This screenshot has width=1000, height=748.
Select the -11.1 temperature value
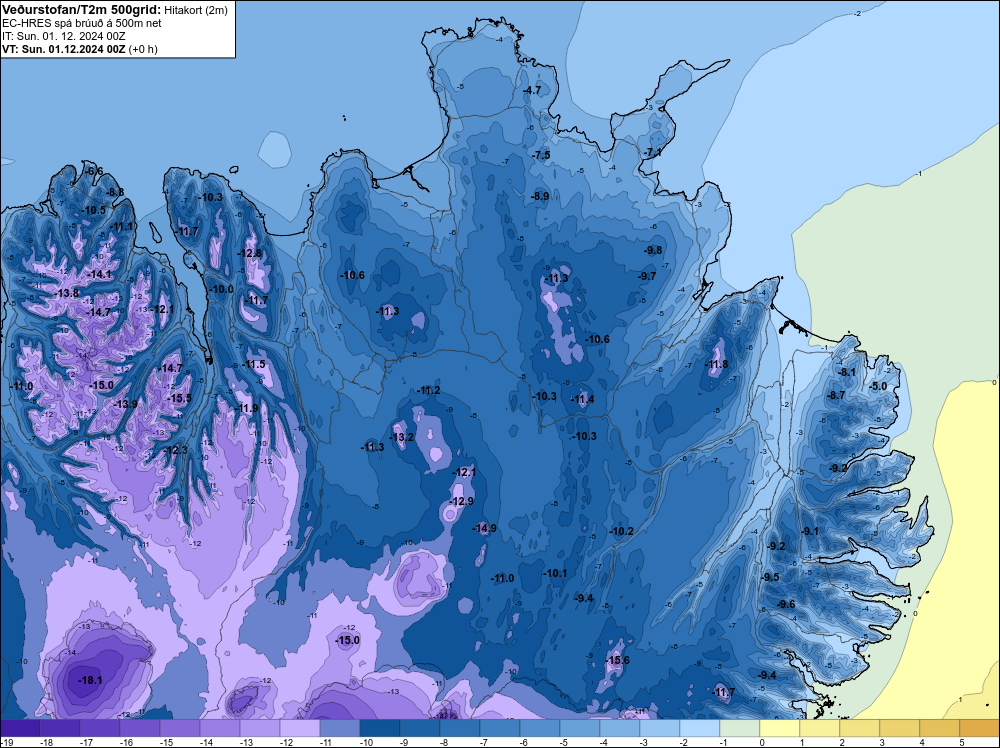point(121,226)
